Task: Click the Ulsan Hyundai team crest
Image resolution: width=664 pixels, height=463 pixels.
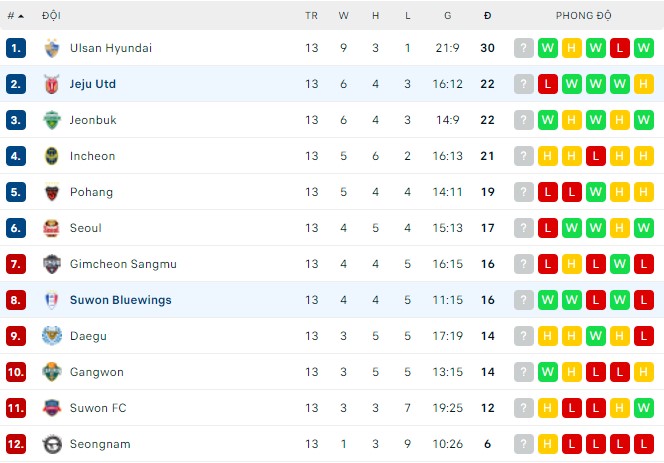Action: click(53, 48)
